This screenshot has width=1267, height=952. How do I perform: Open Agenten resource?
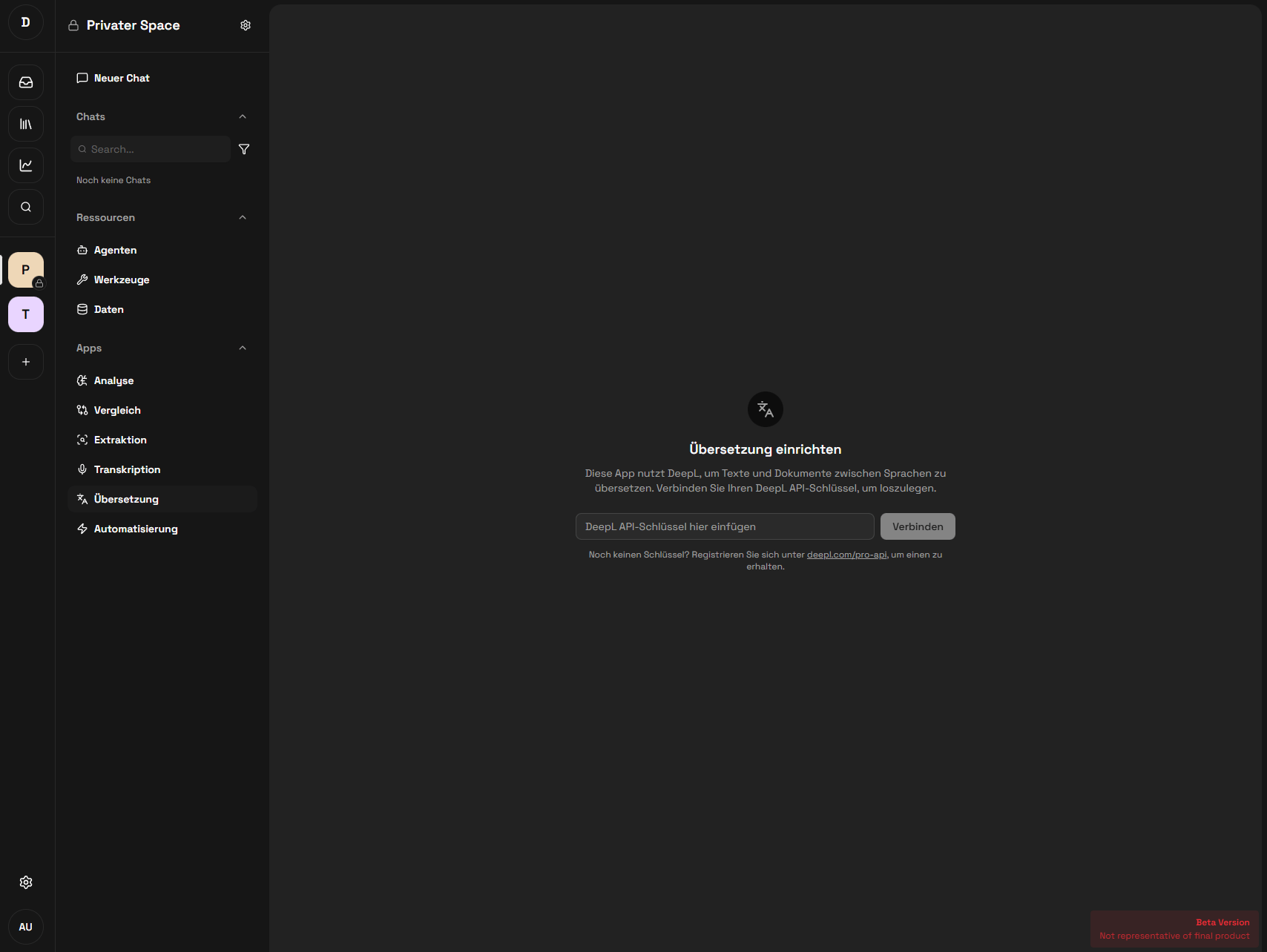[162, 250]
